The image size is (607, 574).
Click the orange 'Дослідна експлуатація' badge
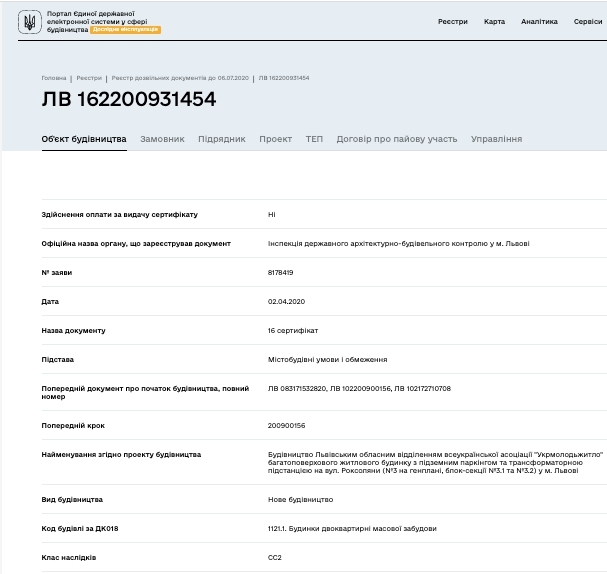125,29
